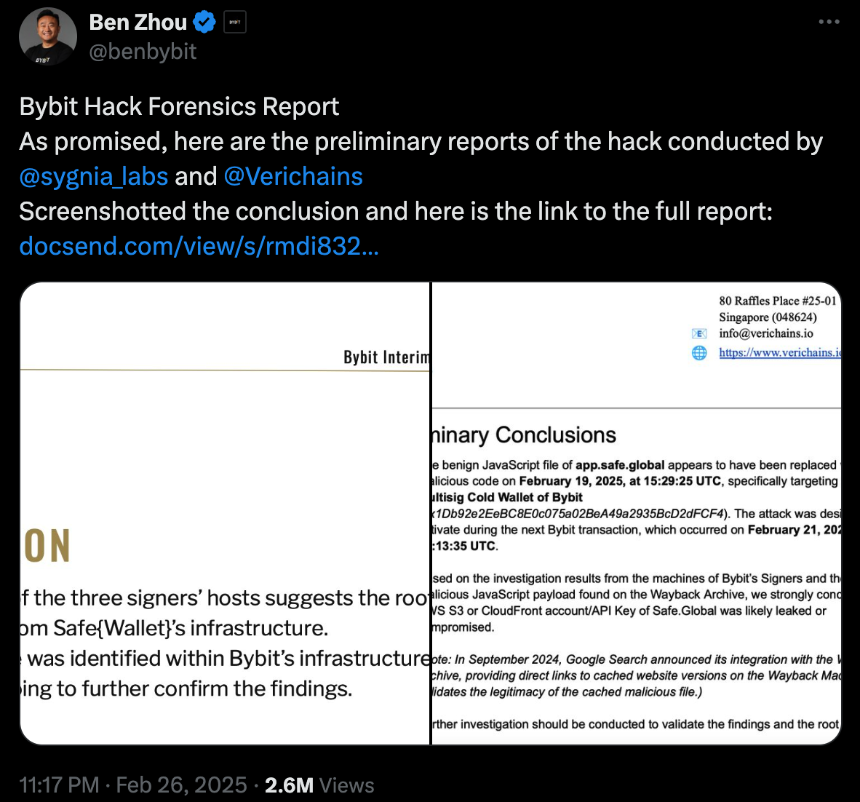Click the blue verified checkmark badge
The width and height of the screenshot is (860, 802).
click(x=204, y=22)
